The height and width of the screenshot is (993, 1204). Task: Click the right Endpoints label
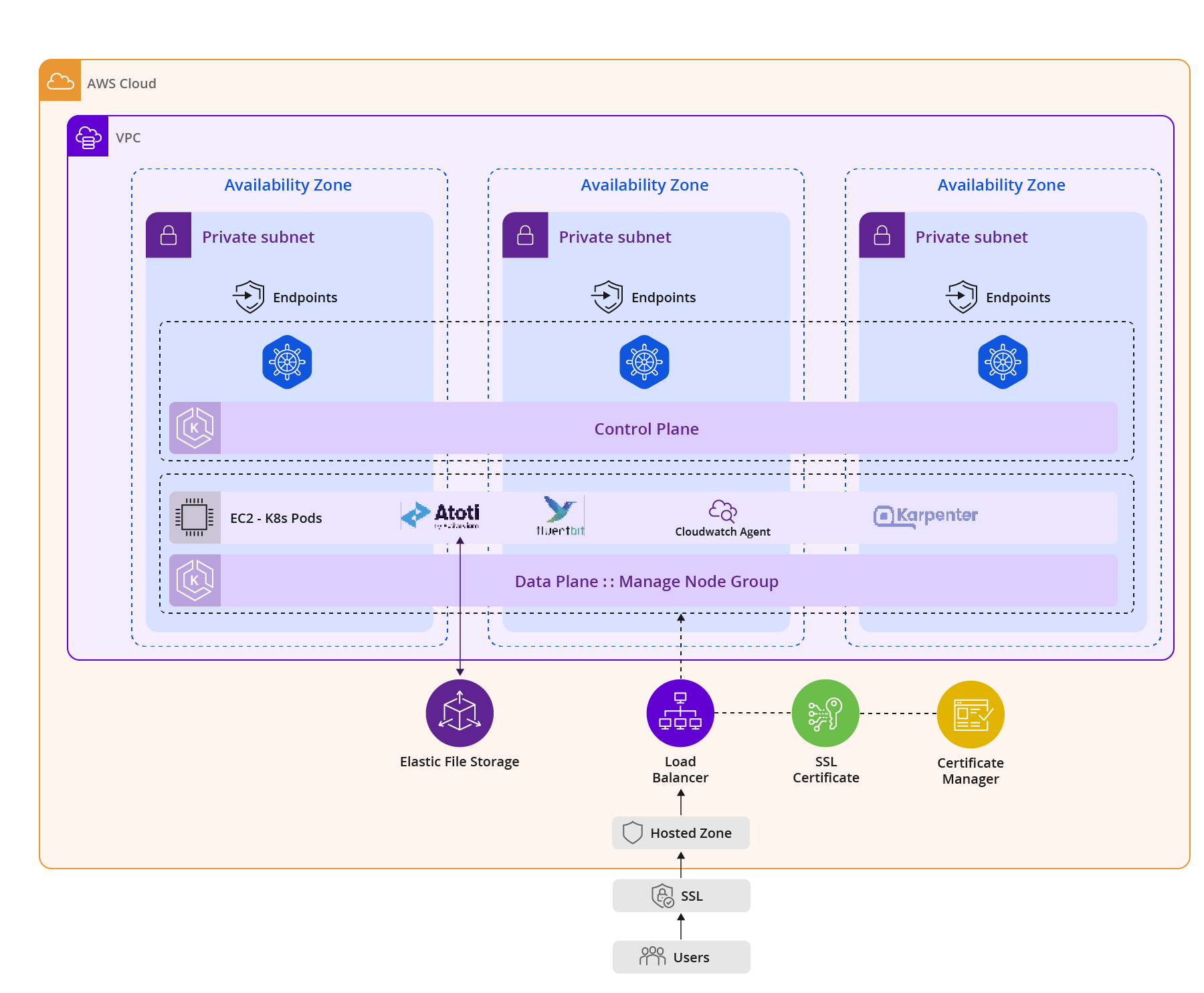pyautogui.click(x=1018, y=298)
